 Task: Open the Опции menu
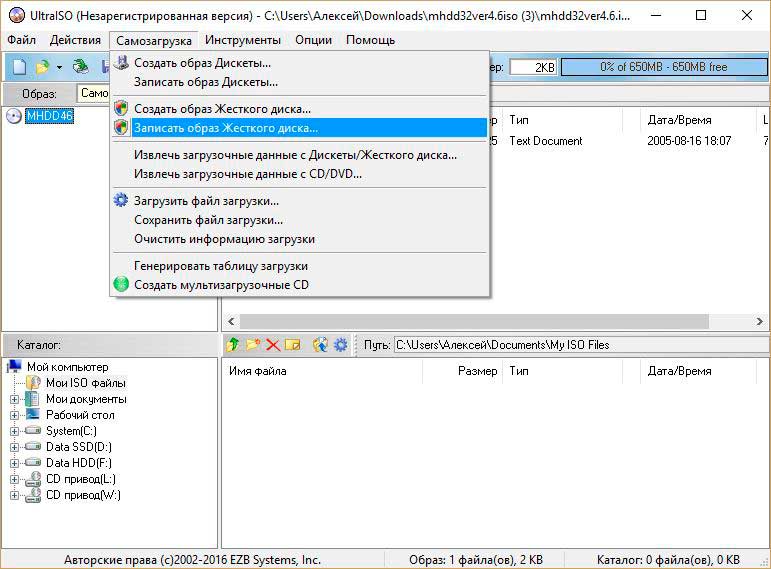click(313, 40)
